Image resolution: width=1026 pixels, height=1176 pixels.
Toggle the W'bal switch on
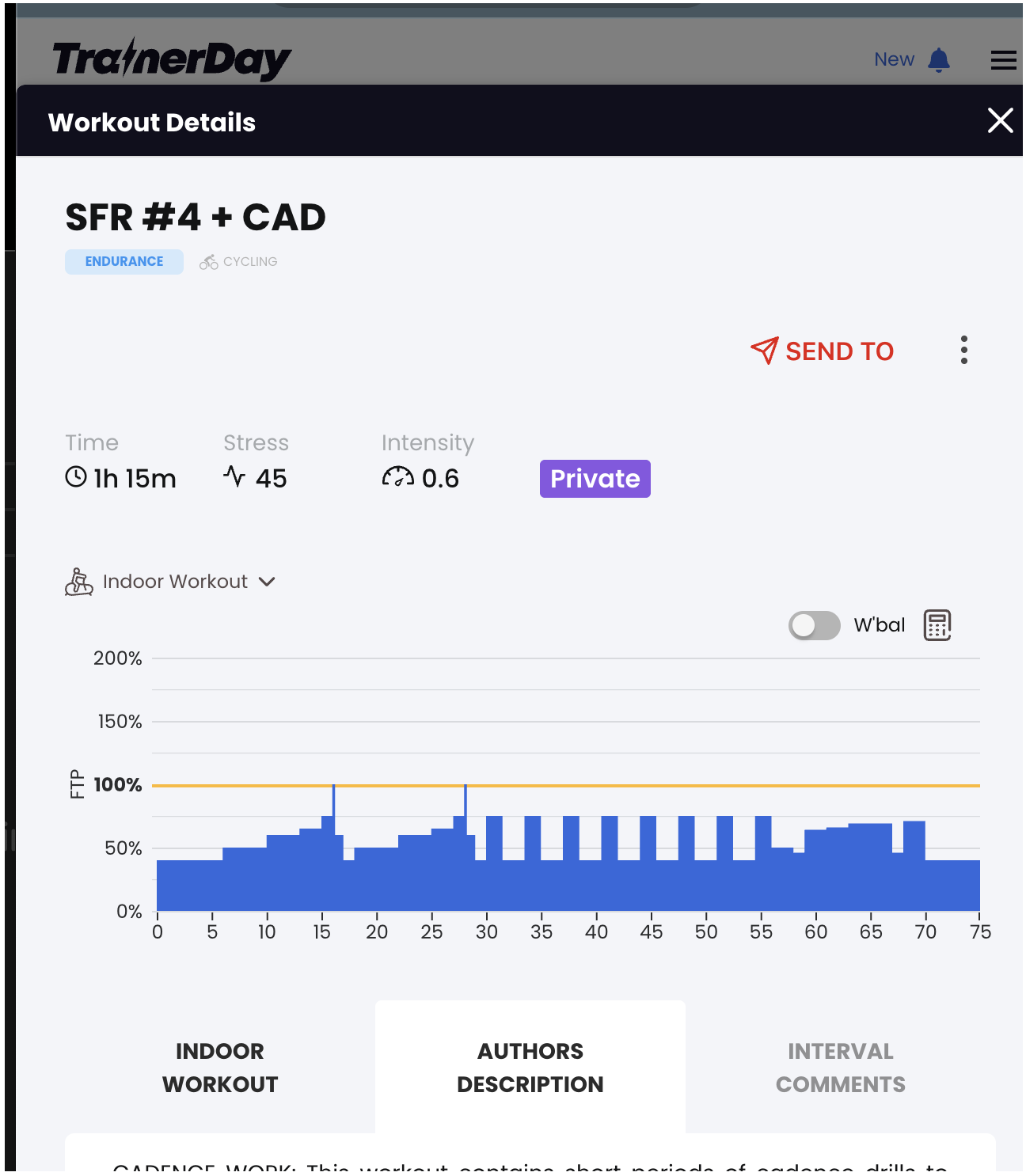click(814, 625)
